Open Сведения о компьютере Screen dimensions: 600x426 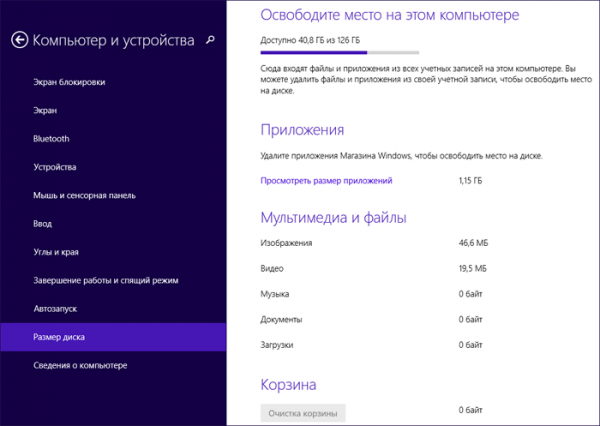tap(81, 366)
